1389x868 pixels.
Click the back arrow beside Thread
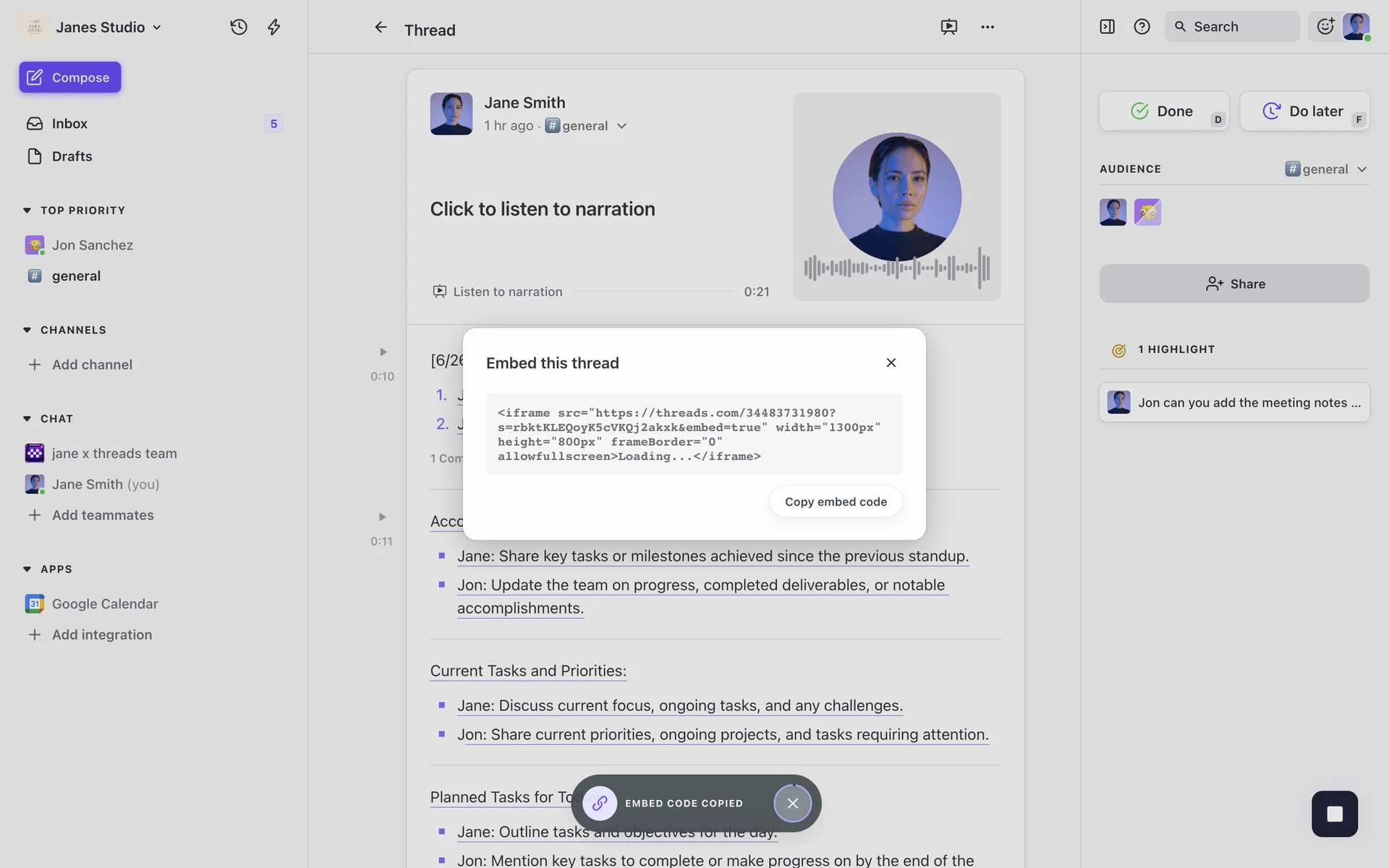coord(381,27)
